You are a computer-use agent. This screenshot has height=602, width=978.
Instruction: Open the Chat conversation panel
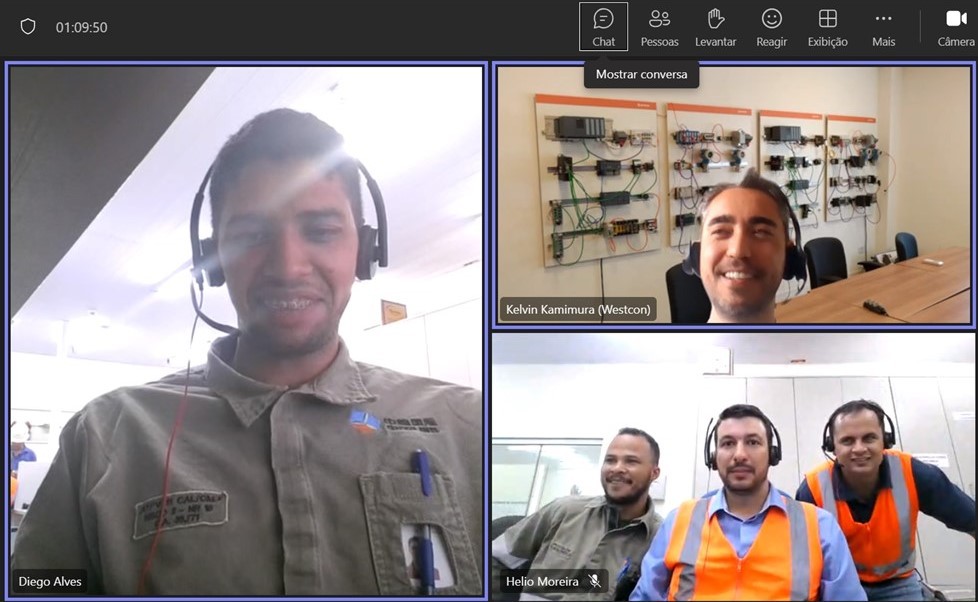pos(603,27)
